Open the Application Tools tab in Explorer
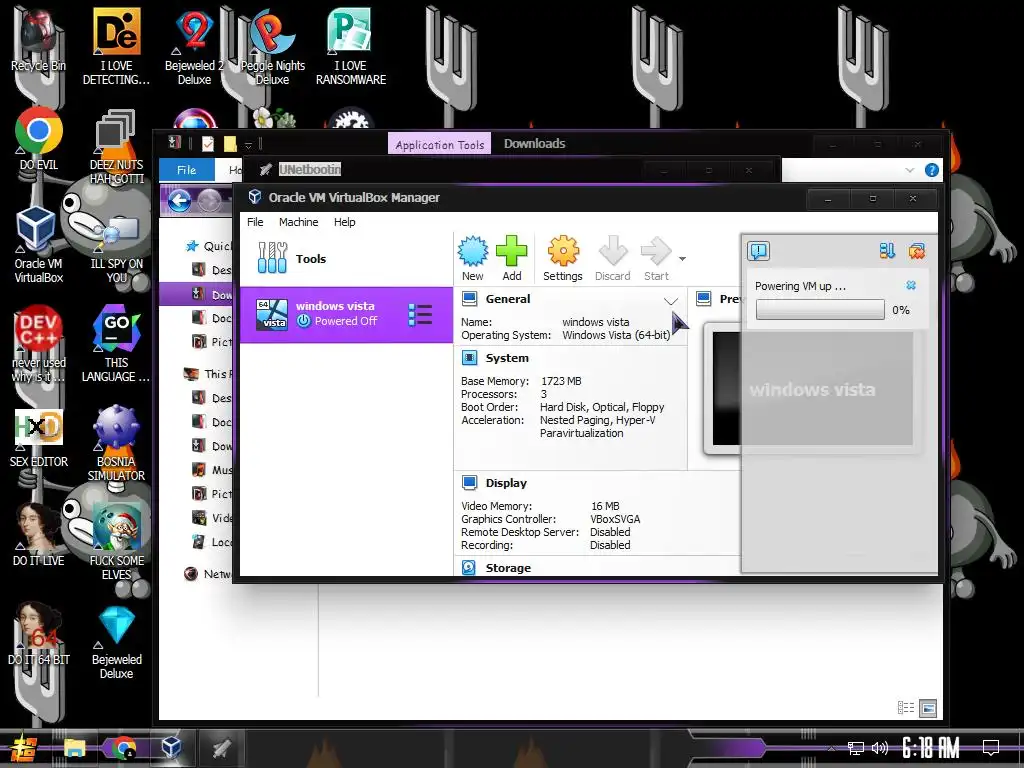 tap(440, 144)
